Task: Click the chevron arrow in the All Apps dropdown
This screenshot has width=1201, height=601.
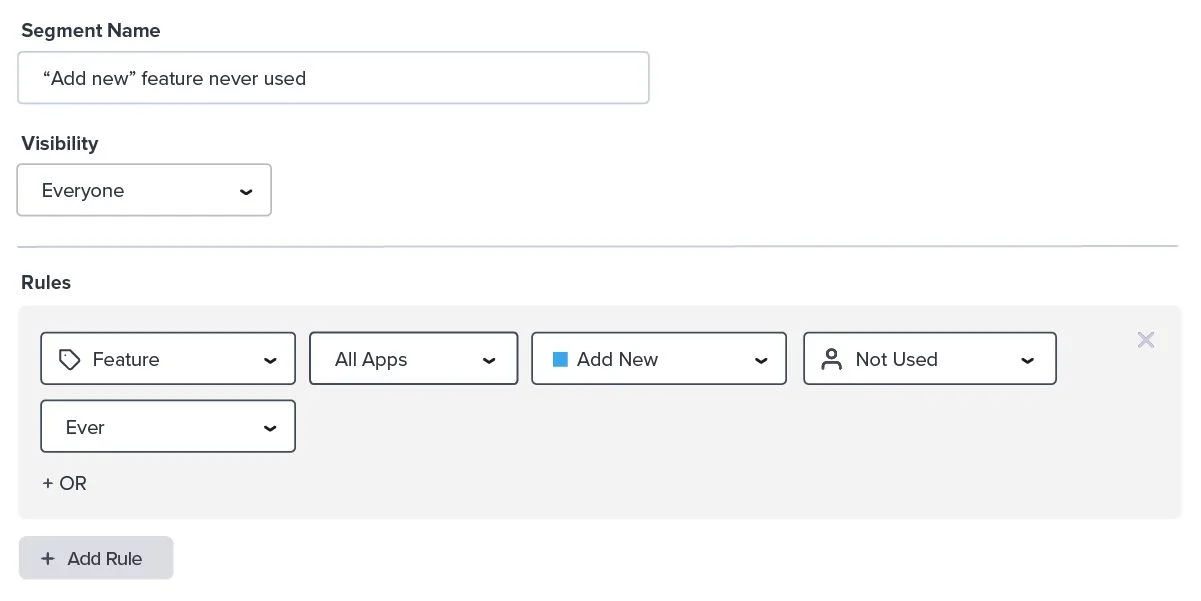Action: tap(489, 360)
